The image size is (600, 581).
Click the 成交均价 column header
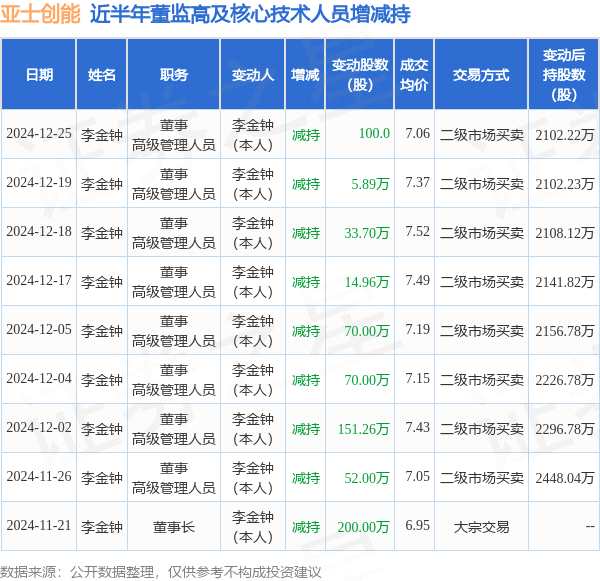(x=414, y=75)
